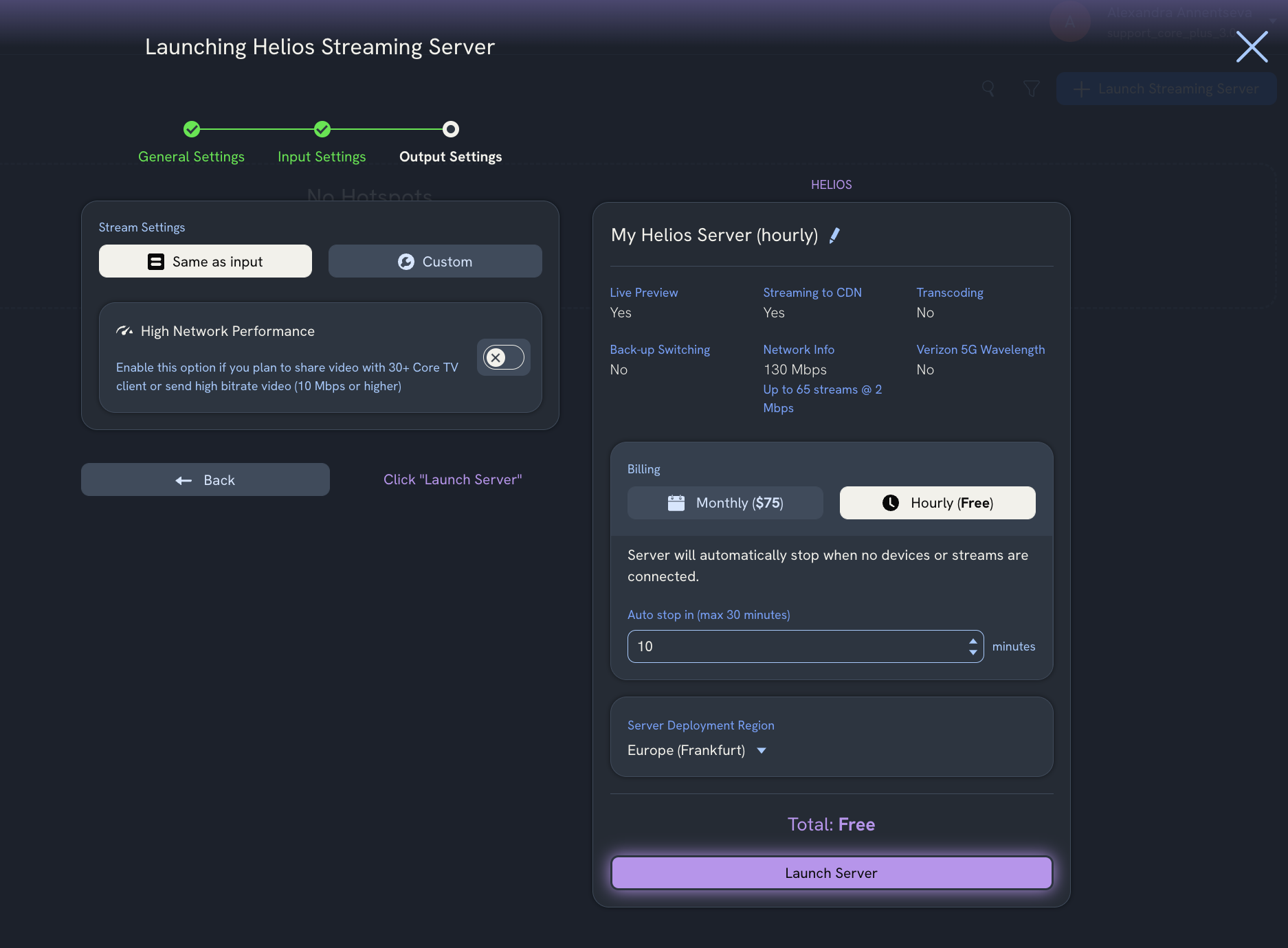Select Hourly (Free) billing
Screen dimensions: 1288x948
point(937,502)
